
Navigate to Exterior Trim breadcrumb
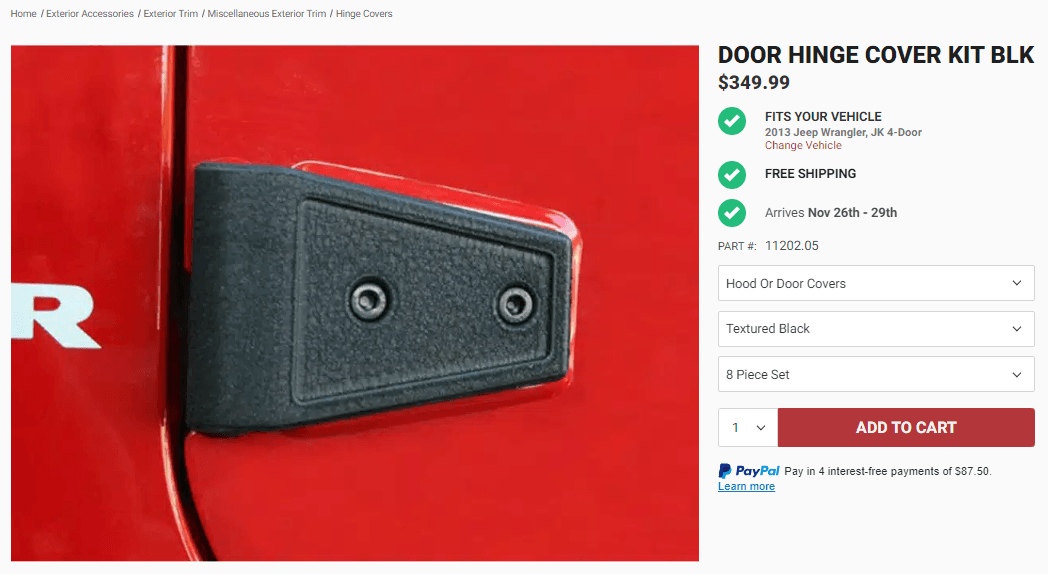point(170,13)
